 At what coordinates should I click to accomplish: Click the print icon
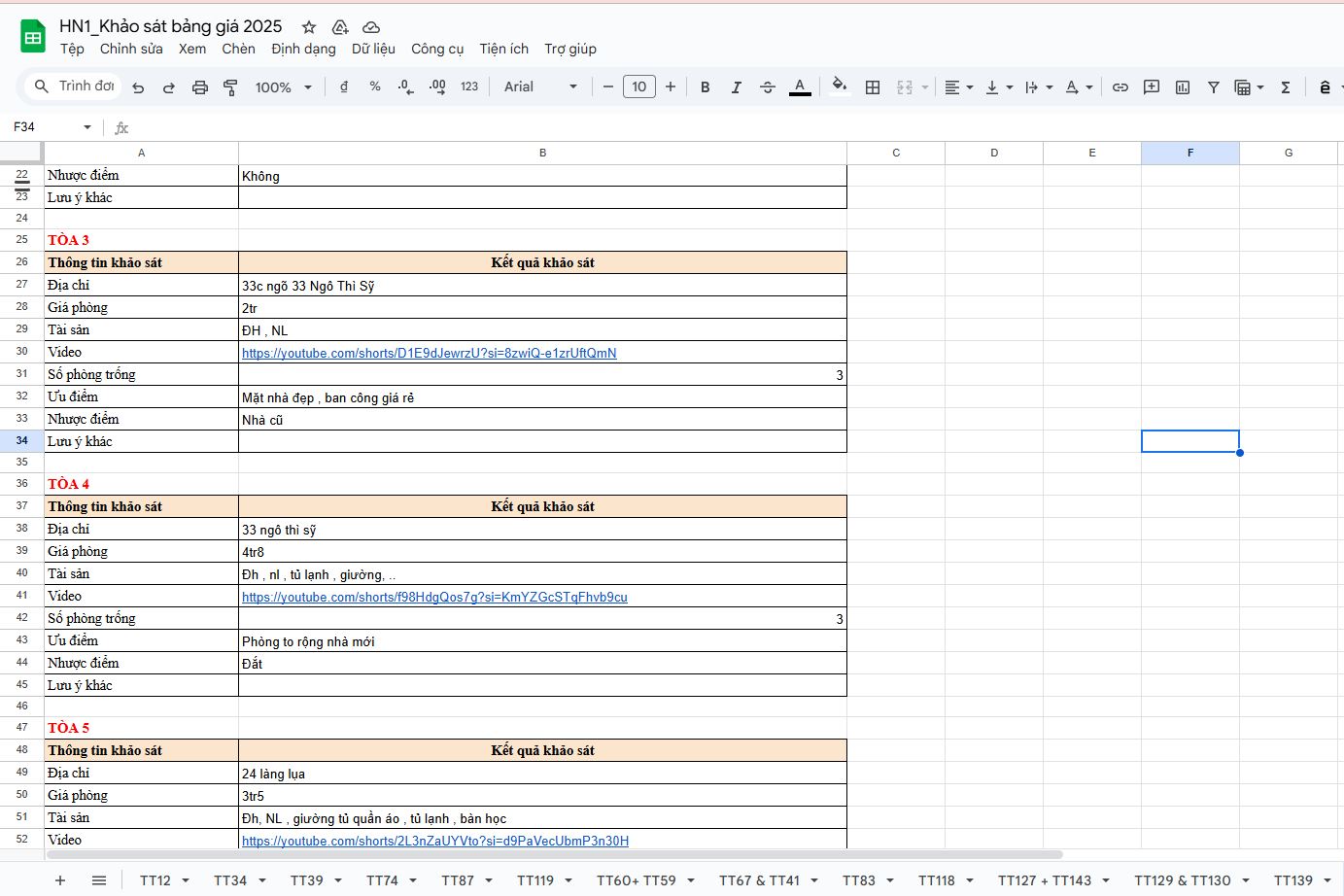[200, 87]
